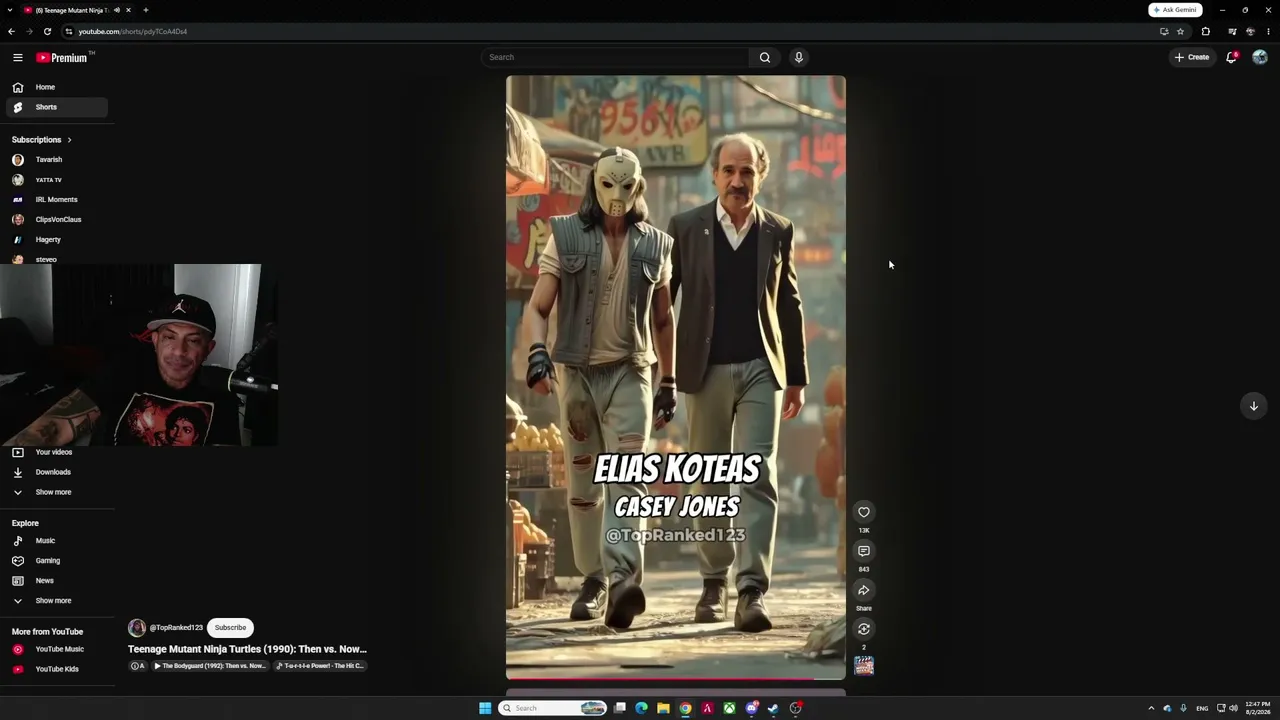1280x720 pixels.
Task: Open Microsoft Edge from taskbar
Action: 641,708
